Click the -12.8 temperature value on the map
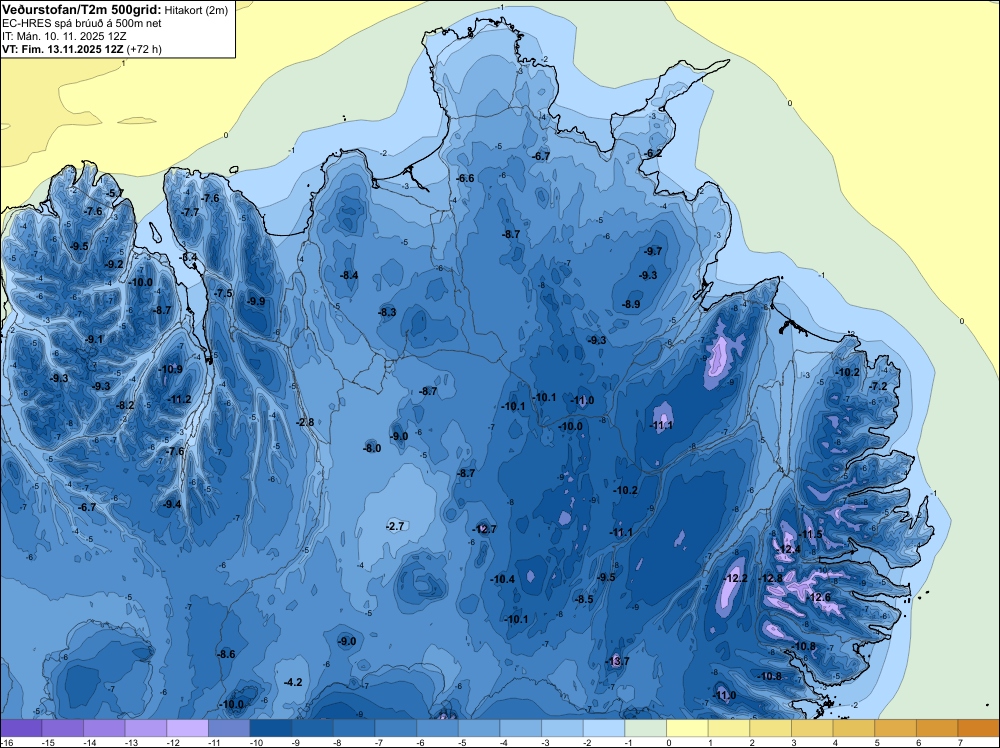The width and height of the screenshot is (1000, 748). [770, 578]
